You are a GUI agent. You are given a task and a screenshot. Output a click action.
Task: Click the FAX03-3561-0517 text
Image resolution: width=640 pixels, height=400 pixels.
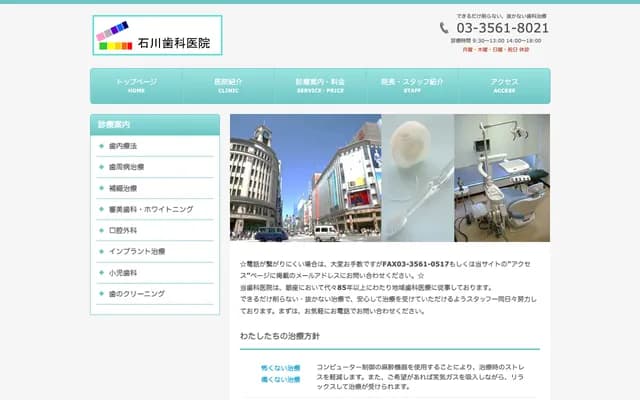tap(416, 264)
